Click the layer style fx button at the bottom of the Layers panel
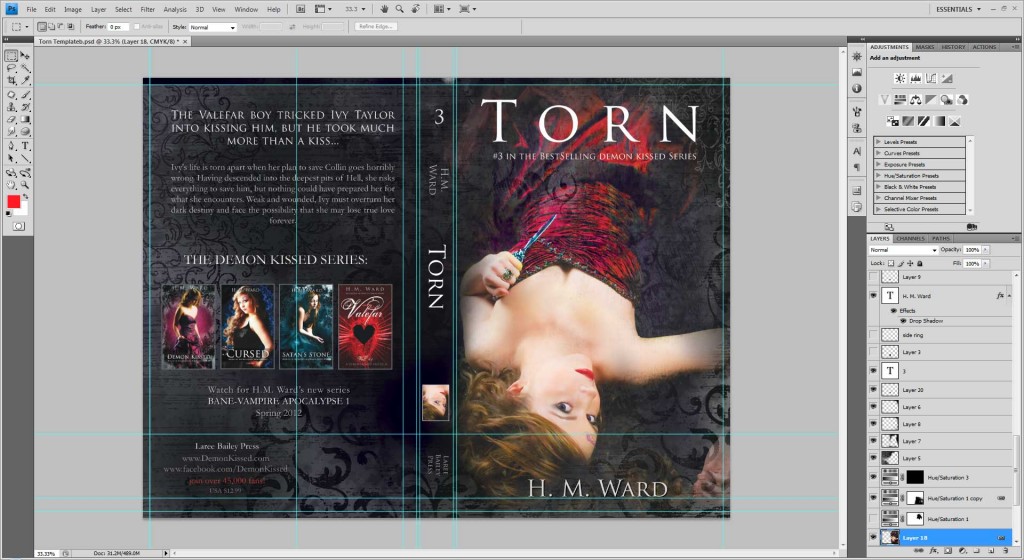Screen dimensions: 1024x560 (934, 552)
